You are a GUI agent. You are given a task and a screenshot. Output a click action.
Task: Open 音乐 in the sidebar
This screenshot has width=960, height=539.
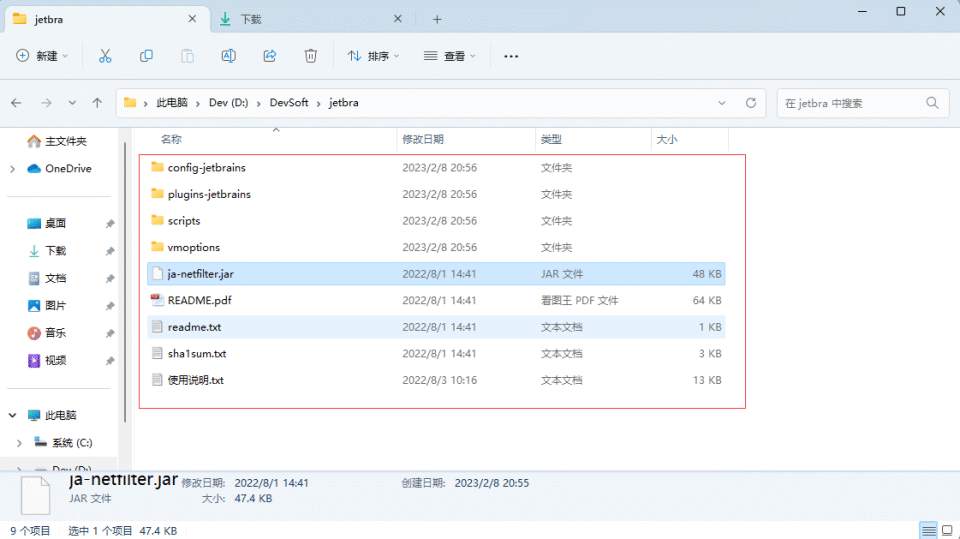pos(48,333)
